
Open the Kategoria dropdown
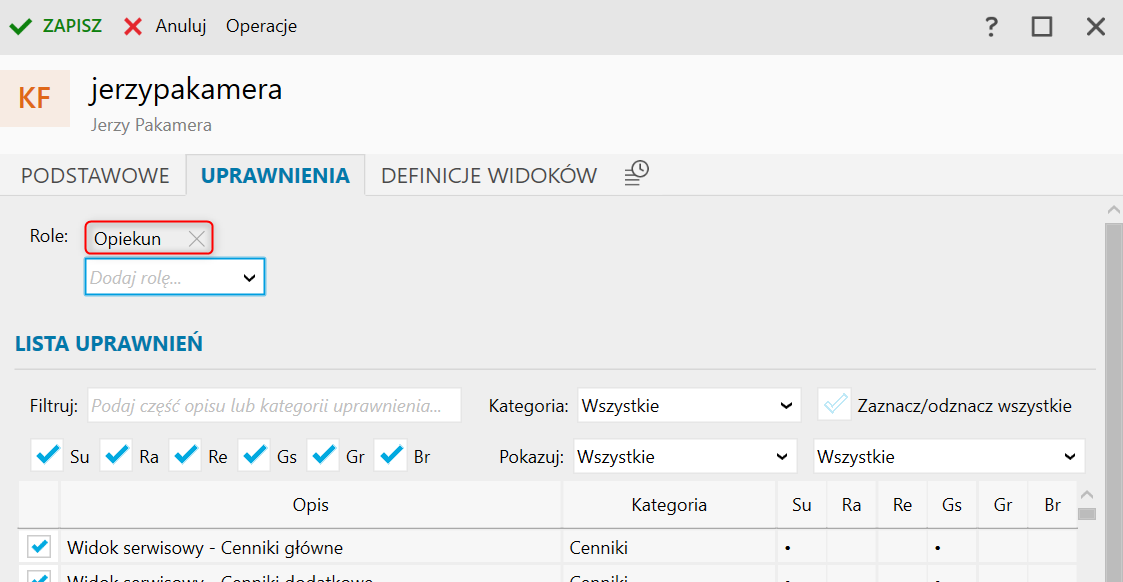pyautogui.click(x=689, y=406)
